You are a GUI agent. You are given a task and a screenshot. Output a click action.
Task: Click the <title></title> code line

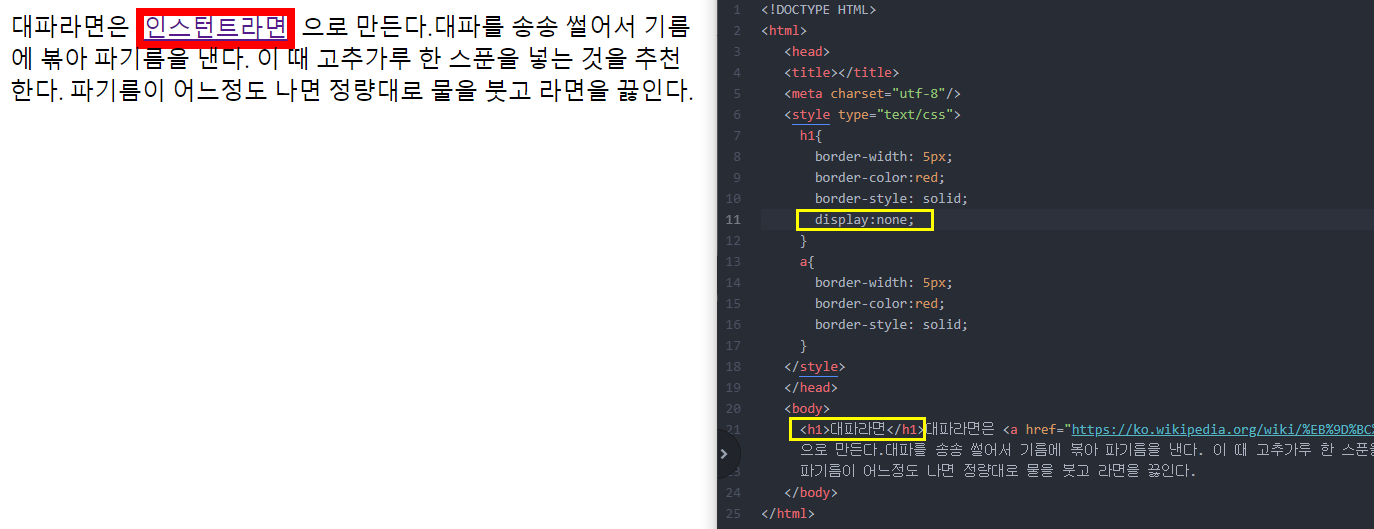click(x=842, y=73)
